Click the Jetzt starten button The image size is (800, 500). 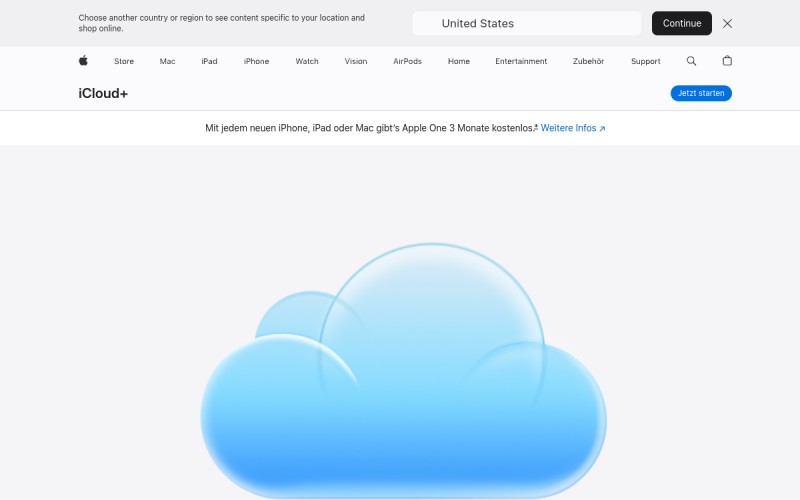coord(701,93)
